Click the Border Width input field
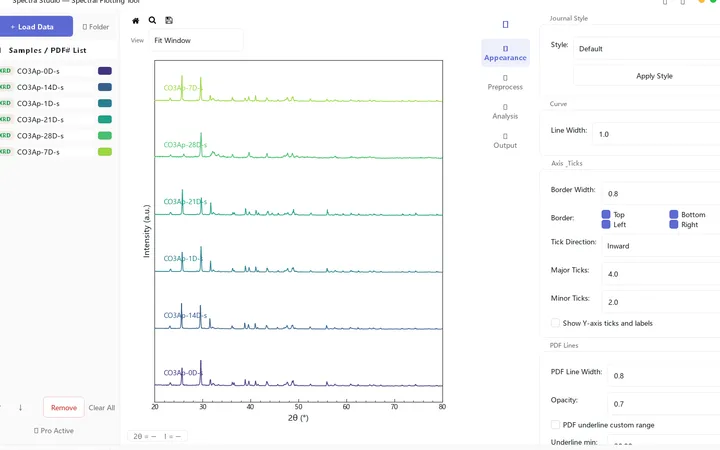The image size is (720, 450). (x=661, y=194)
